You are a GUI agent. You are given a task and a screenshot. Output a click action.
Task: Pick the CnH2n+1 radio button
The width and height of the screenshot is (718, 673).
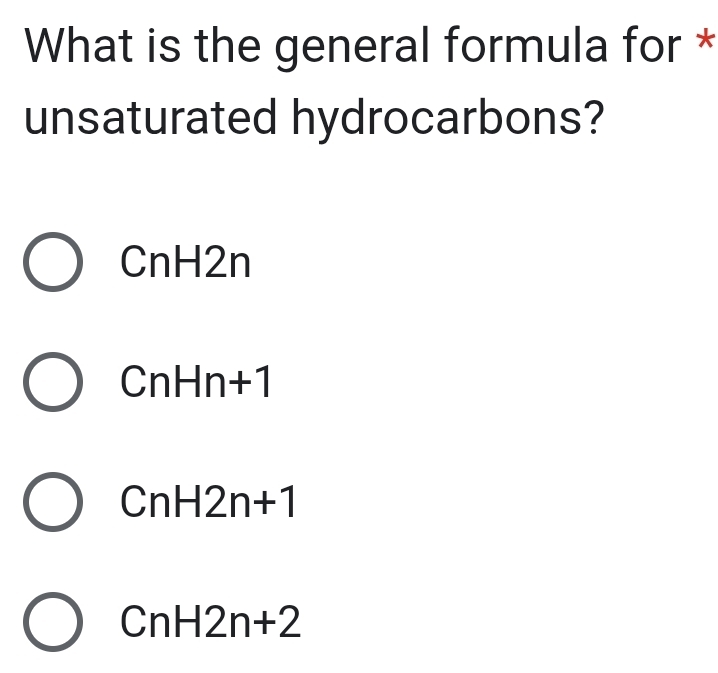52,504
